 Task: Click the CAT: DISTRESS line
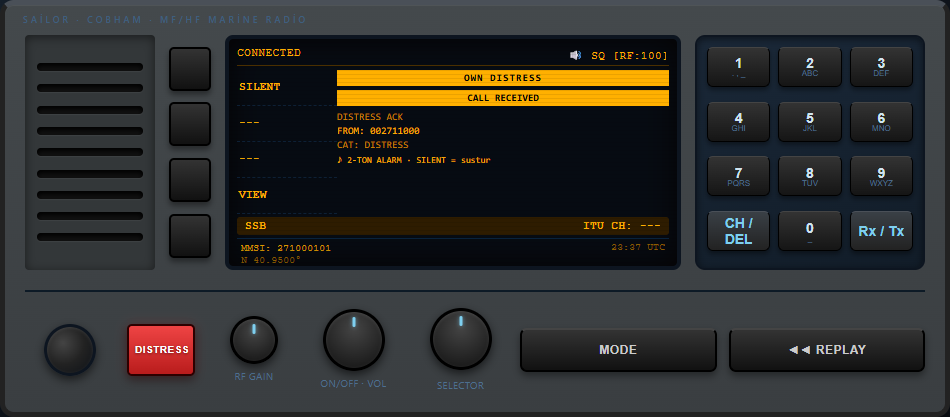click(x=373, y=145)
